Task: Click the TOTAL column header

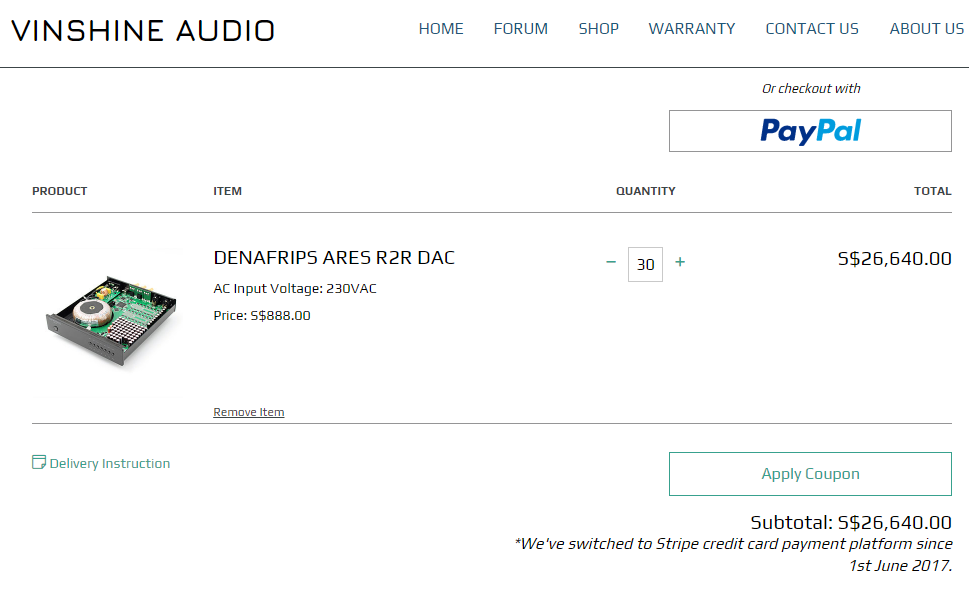Action: [x=933, y=192]
